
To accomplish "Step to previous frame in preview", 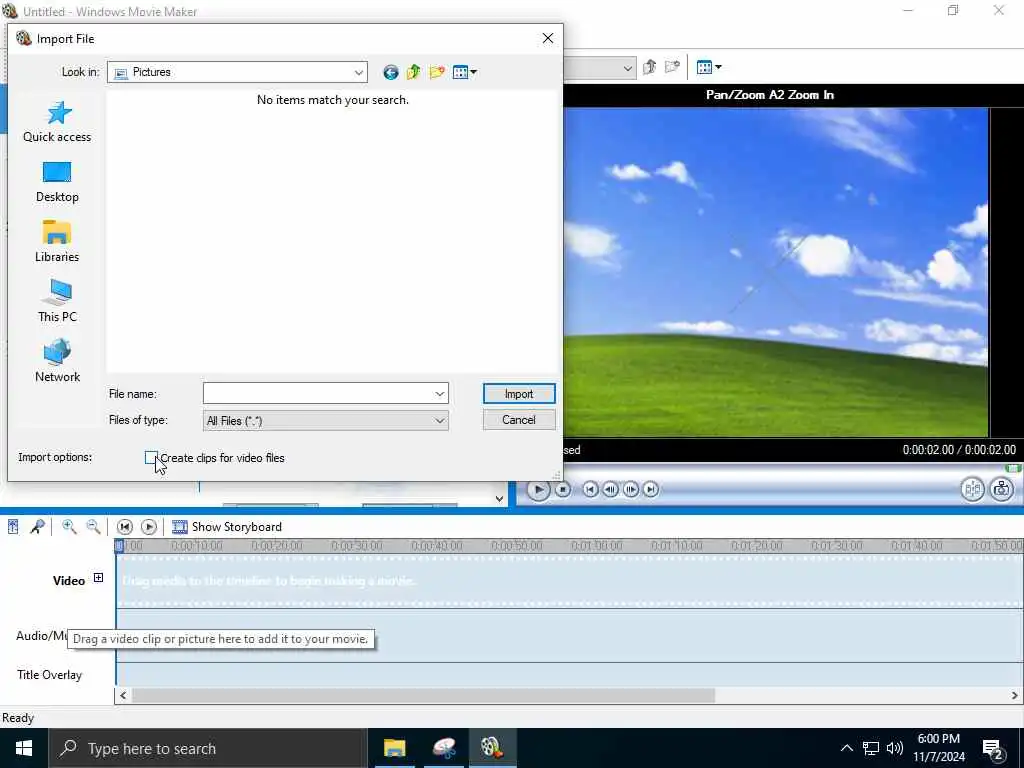I will 611,489.
